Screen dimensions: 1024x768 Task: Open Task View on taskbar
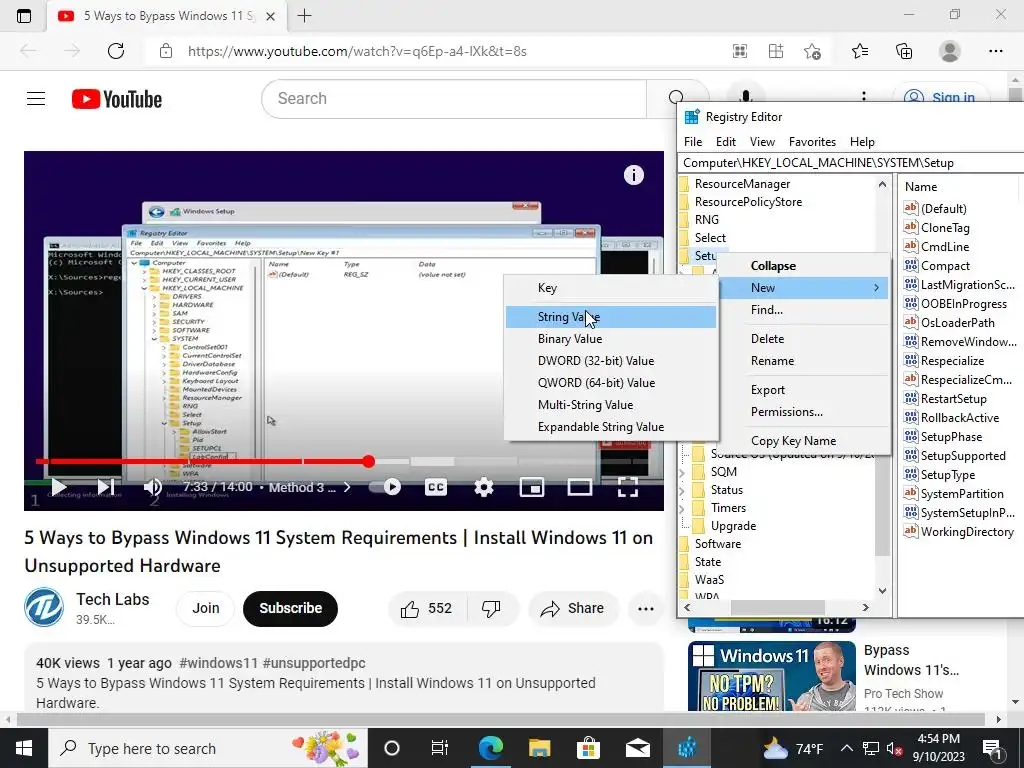tap(440, 748)
